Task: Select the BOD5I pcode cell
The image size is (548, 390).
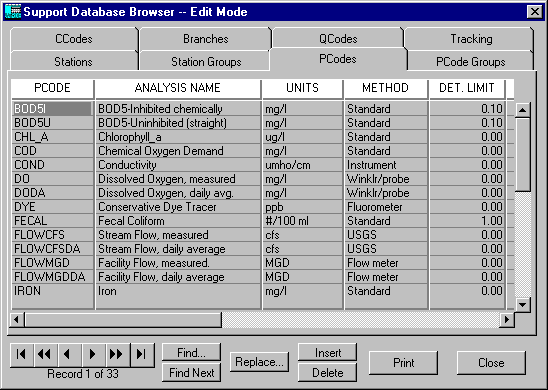Action: (x=52, y=109)
